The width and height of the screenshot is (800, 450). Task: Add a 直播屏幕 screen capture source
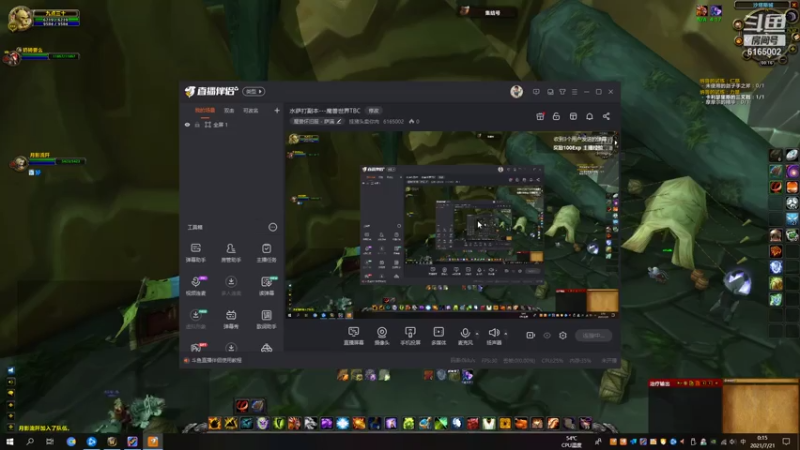pyautogui.click(x=354, y=336)
